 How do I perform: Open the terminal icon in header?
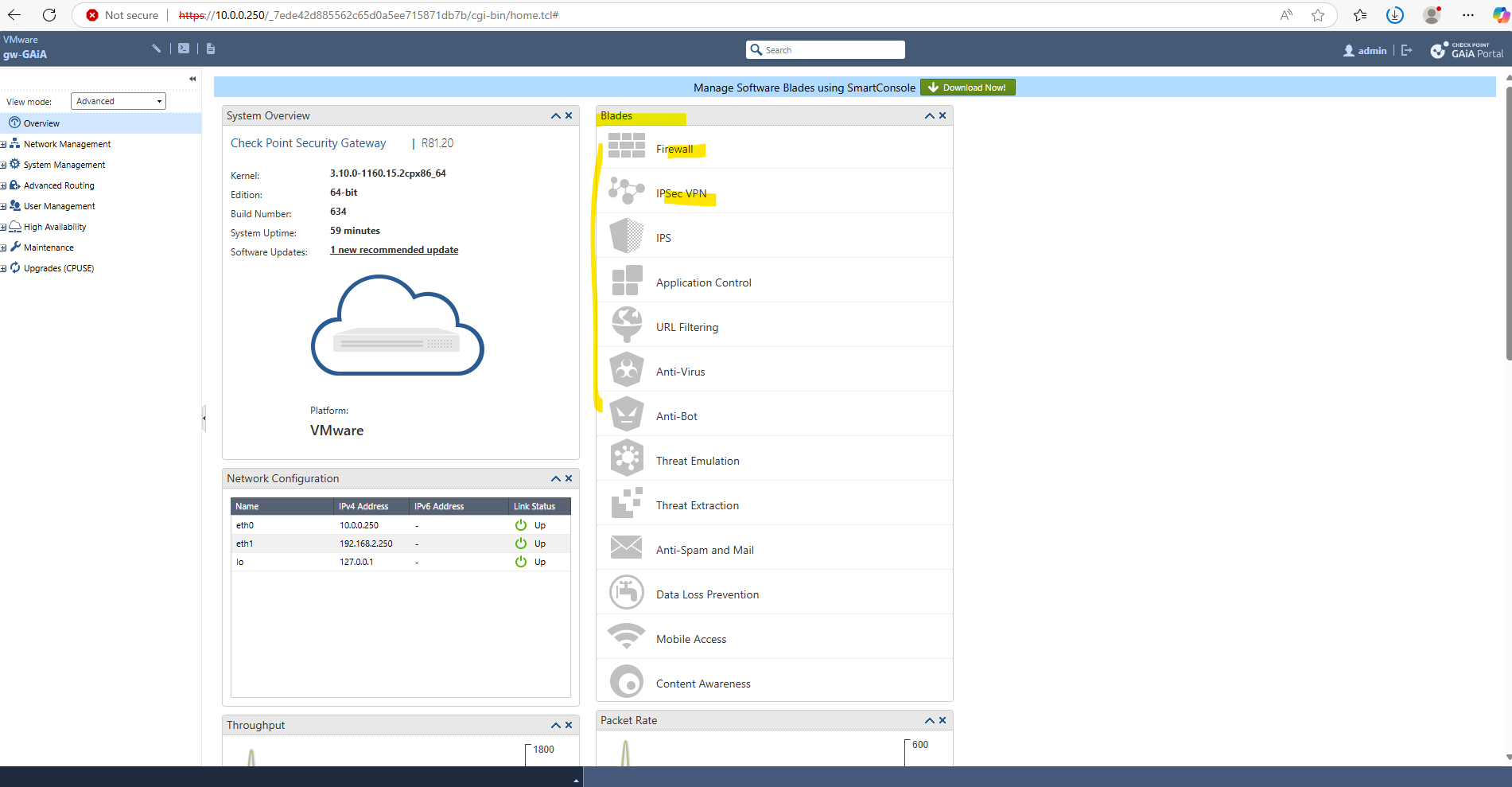pyautogui.click(x=184, y=49)
